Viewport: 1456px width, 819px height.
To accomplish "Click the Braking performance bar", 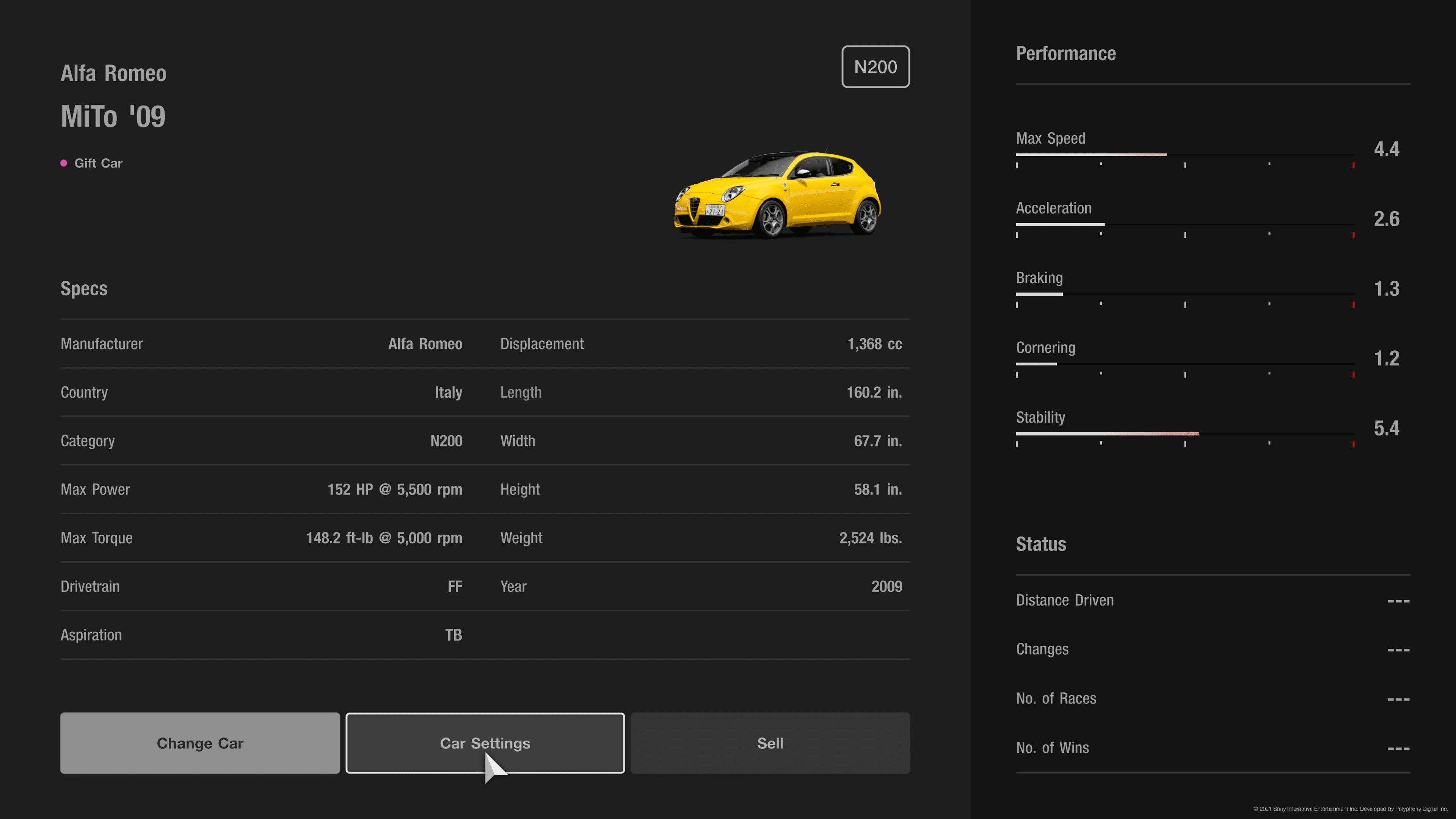I will [1185, 294].
